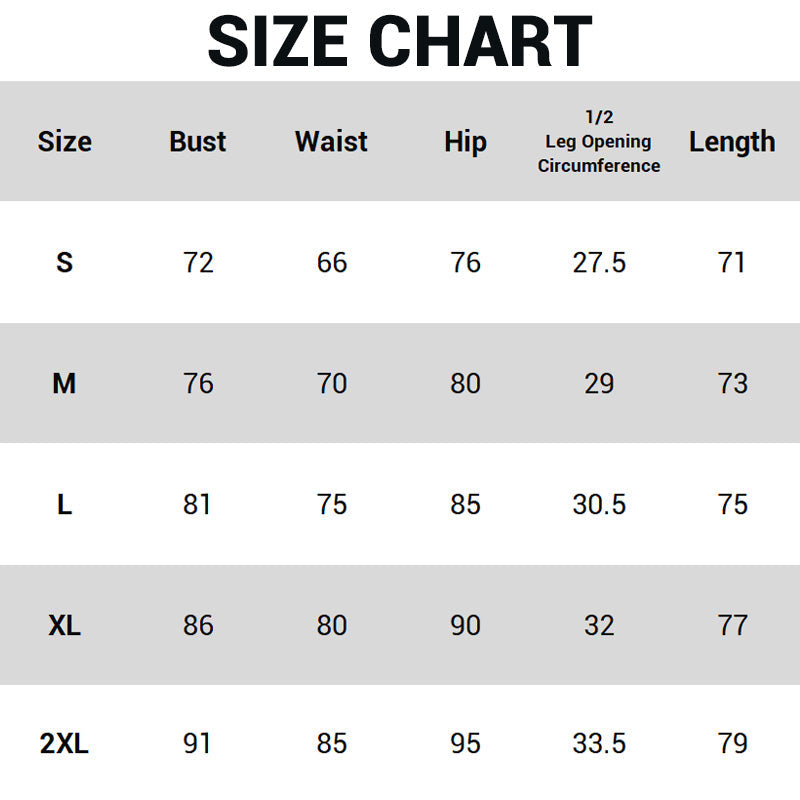Select the Bust column header
The image size is (800, 800).
click(198, 142)
